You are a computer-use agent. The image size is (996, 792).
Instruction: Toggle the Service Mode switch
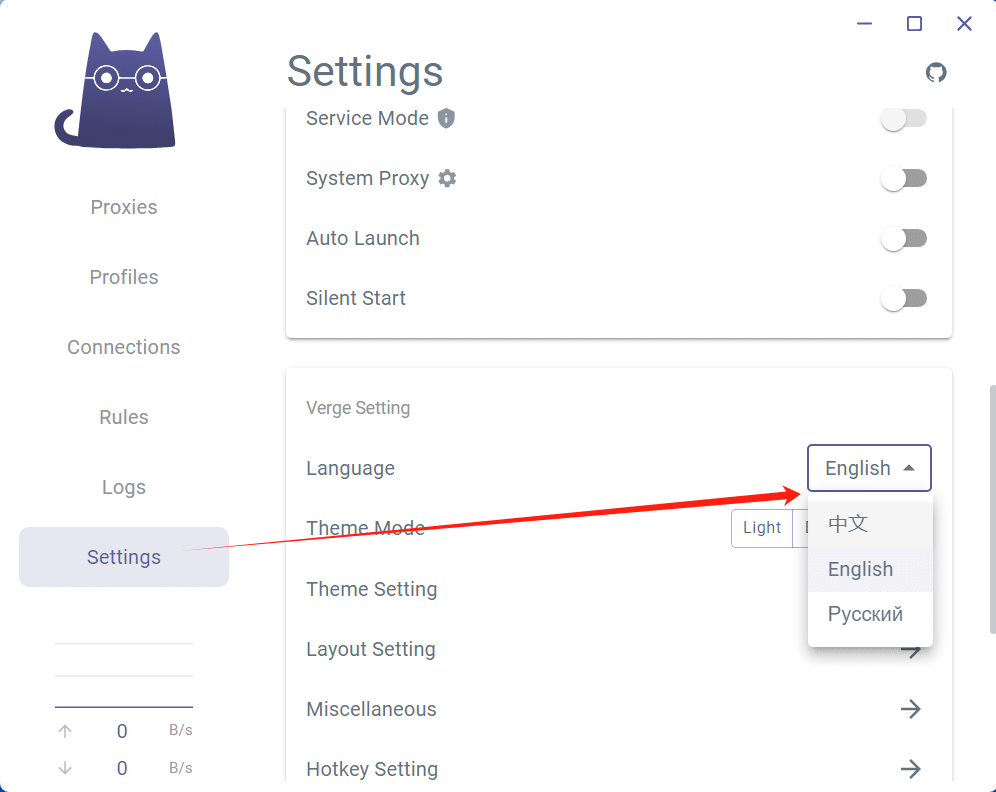tap(903, 119)
